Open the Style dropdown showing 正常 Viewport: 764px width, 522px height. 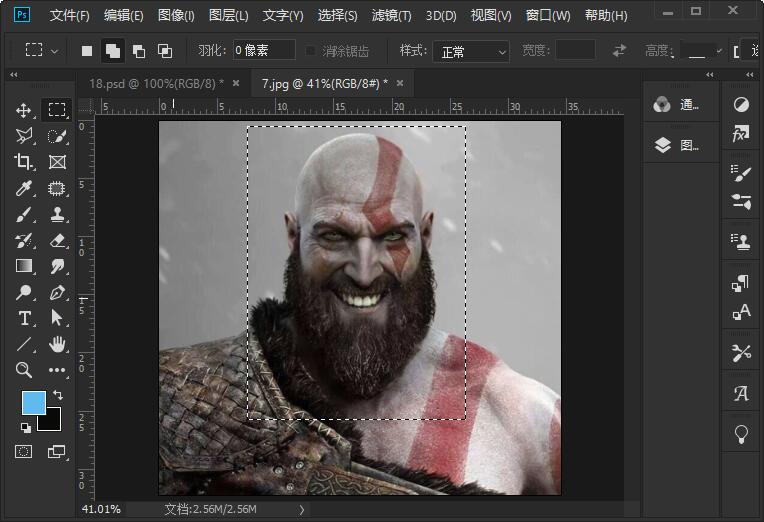tap(471, 52)
